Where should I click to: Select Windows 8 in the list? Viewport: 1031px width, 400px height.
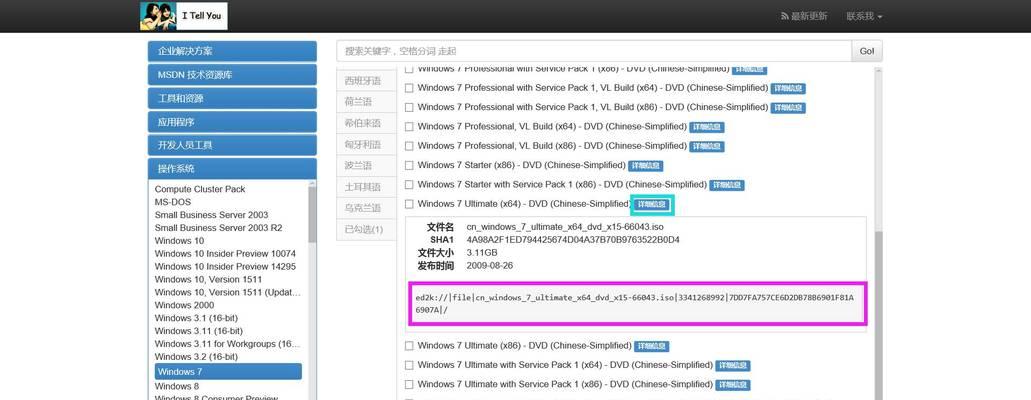(x=176, y=386)
